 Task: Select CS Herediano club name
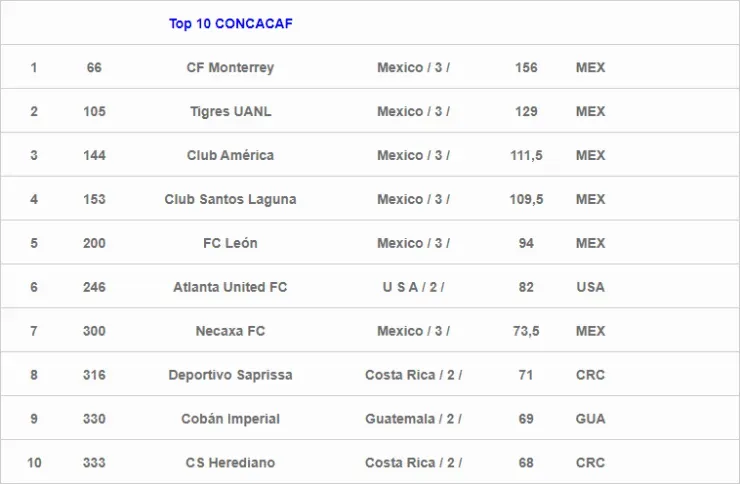230,463
